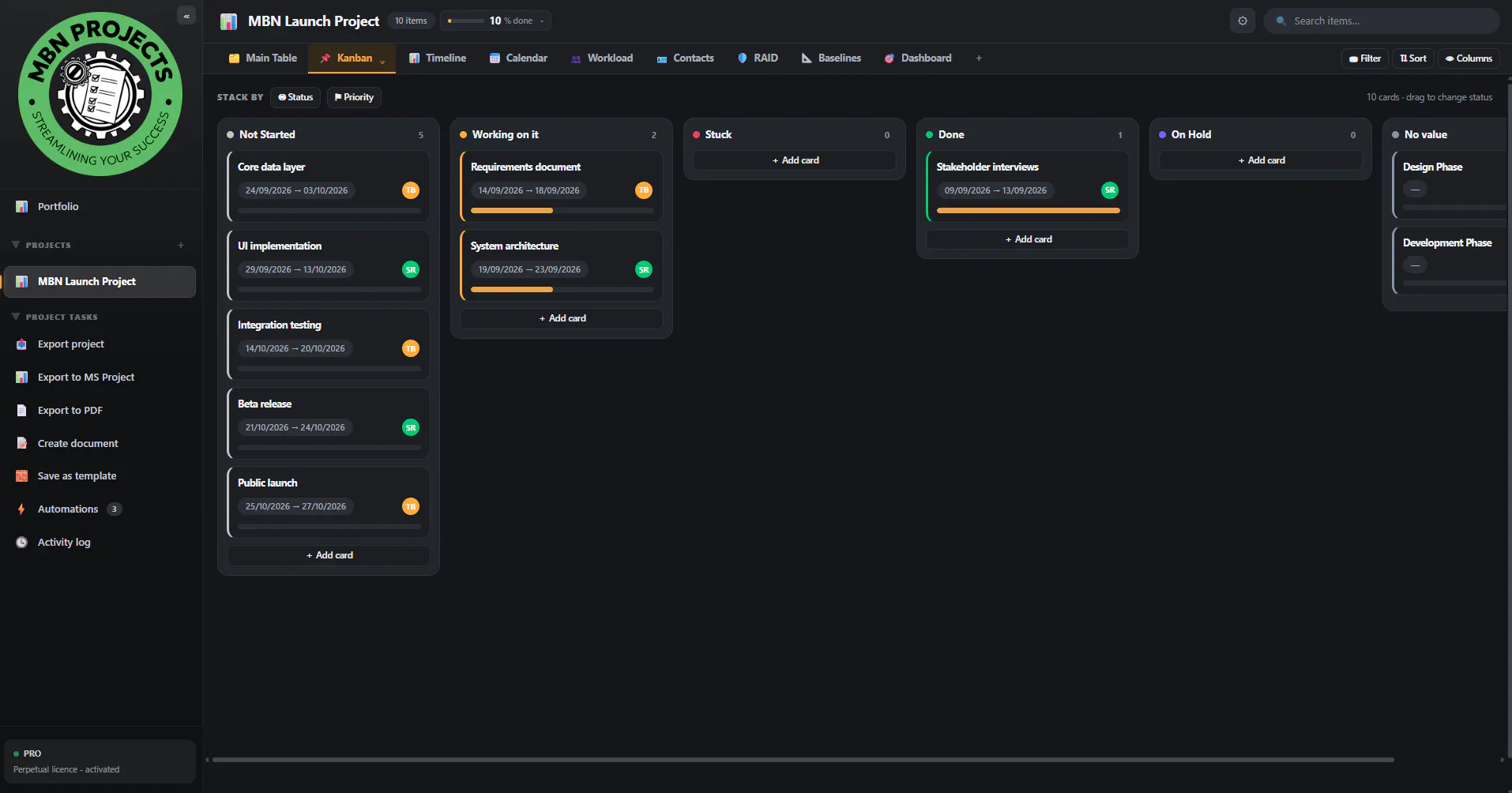1512x793 pixels.
Task: Click Stakeholder interviews progress bar
Action: [1029, 211]
